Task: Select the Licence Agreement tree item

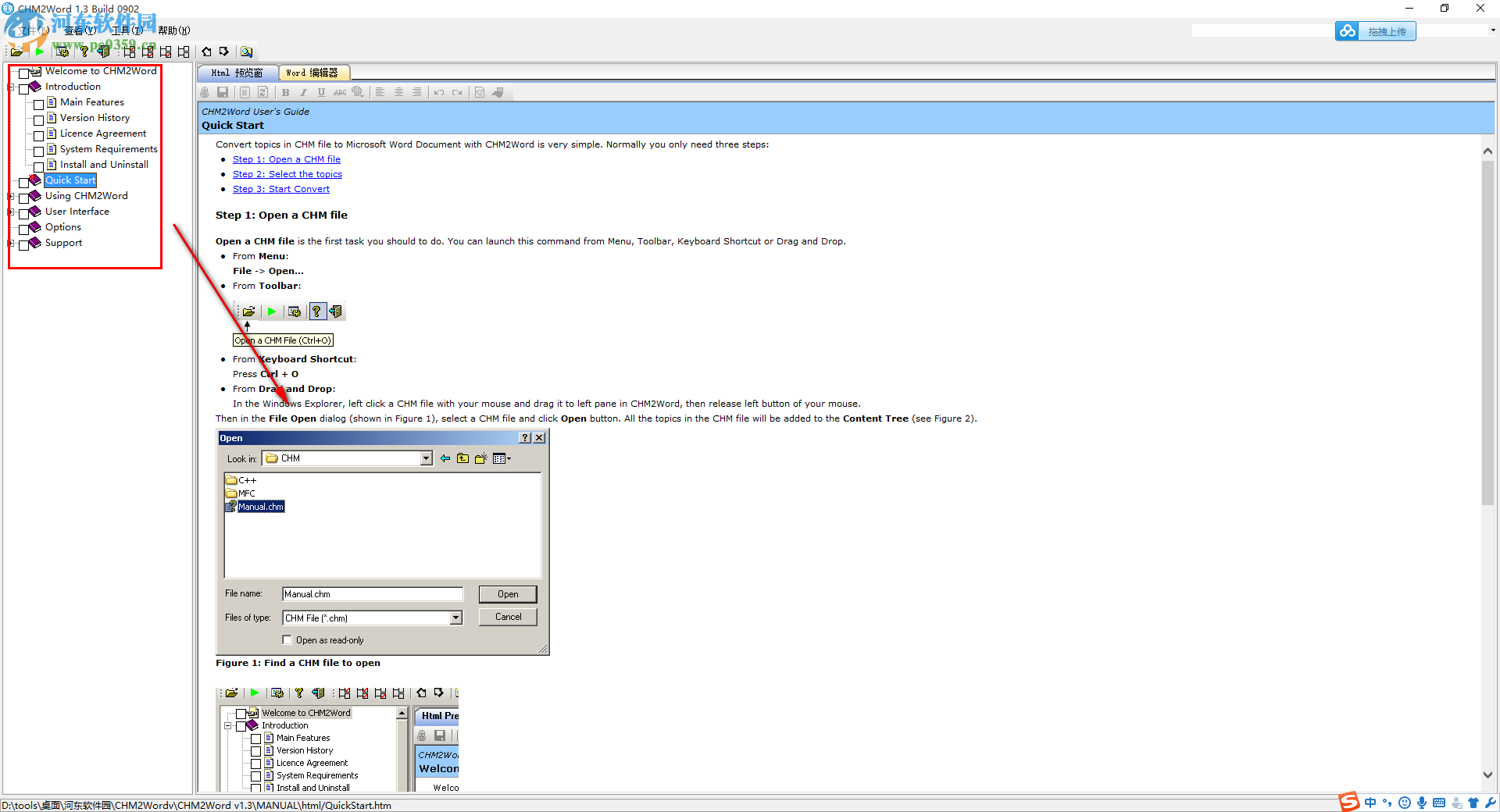Action: 103,134
